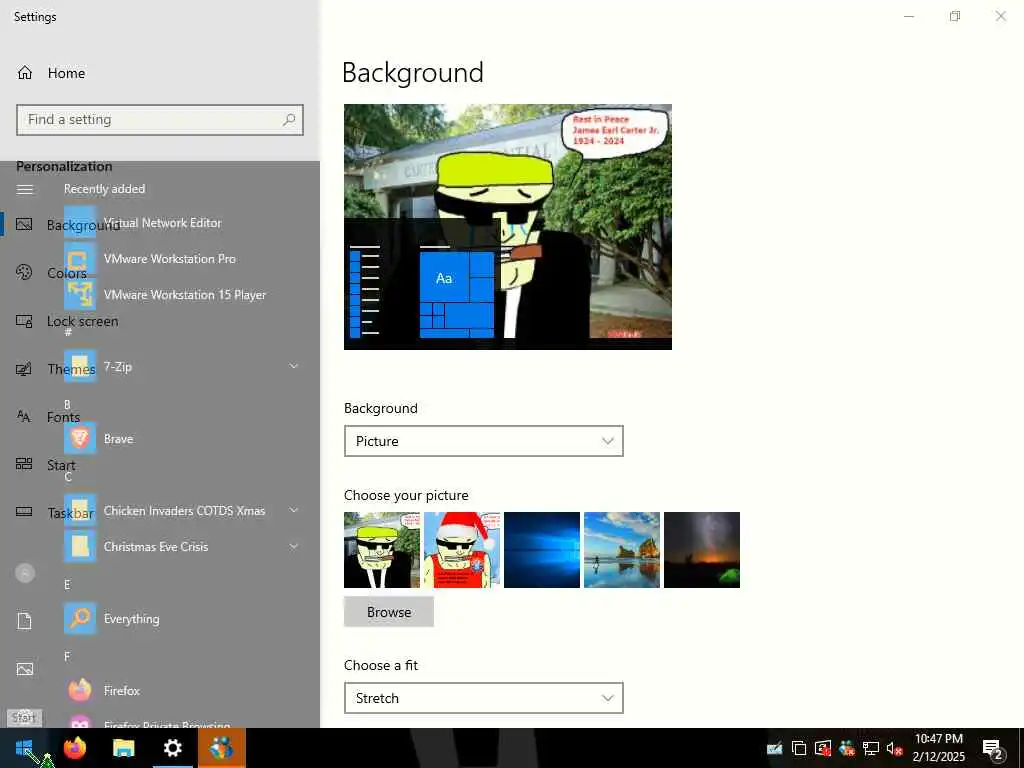The image size is (1024, 768).
Task: Expand the Start menu hamburger icon
Action: [x=25, y=189]
